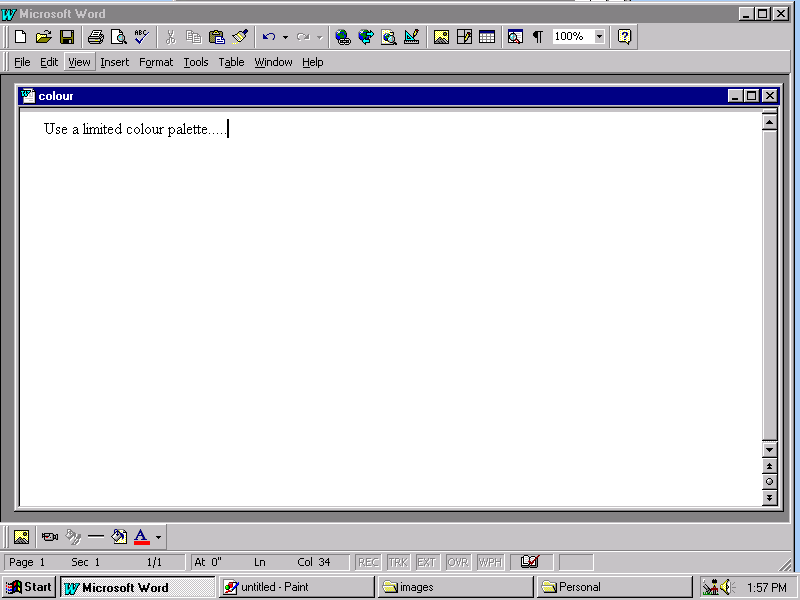The width and height of the screenshot is (800, 600).
Task: Toggle EXT extend selection indicator
Action: (427, 562)
